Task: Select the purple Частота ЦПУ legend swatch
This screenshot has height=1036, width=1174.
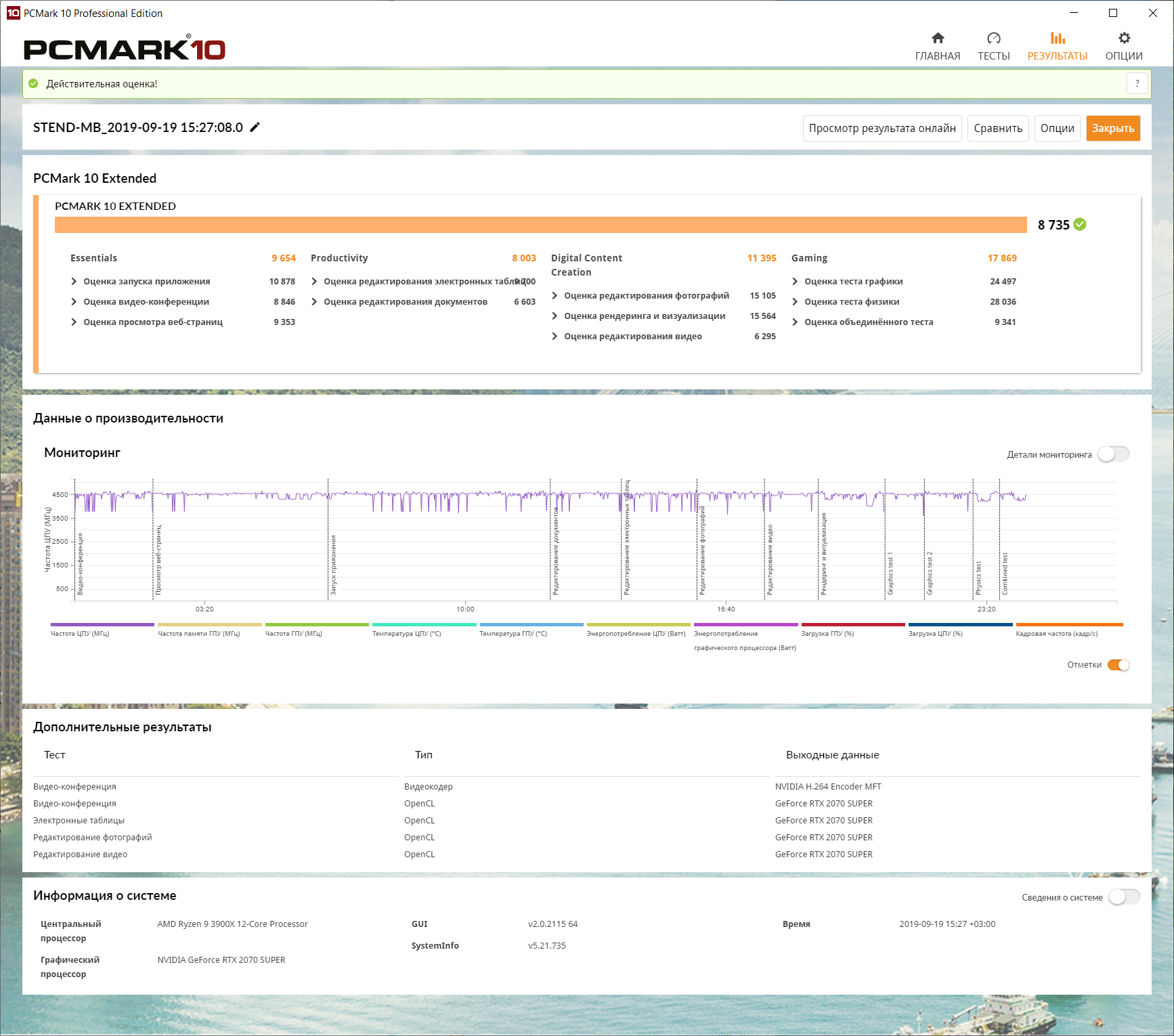Action: [x=102, y=625]
